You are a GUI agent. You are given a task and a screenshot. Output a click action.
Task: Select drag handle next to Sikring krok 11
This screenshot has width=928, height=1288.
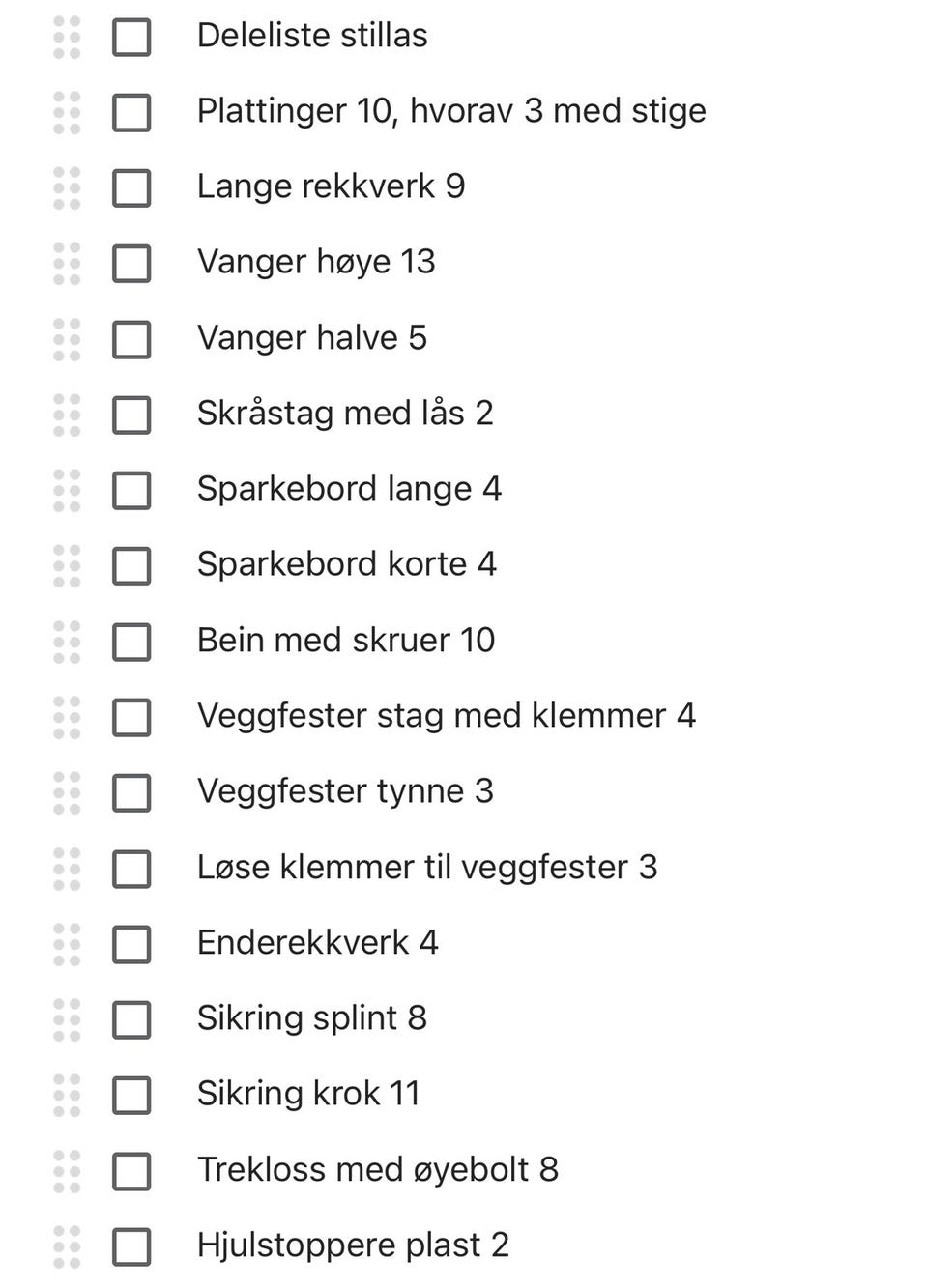[67, 1095]
